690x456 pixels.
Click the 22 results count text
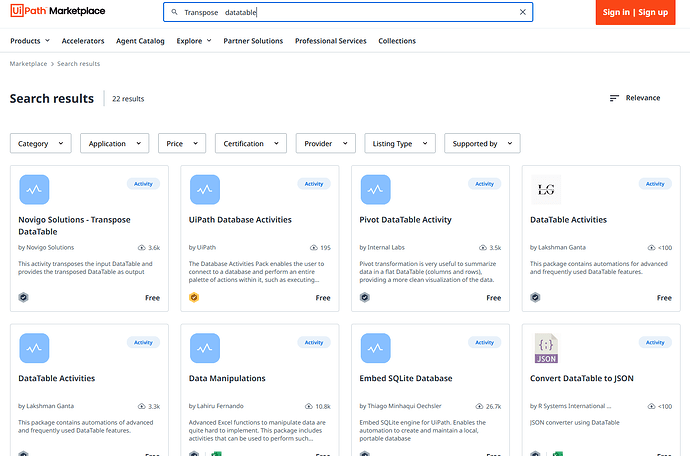tap(128, 99)
